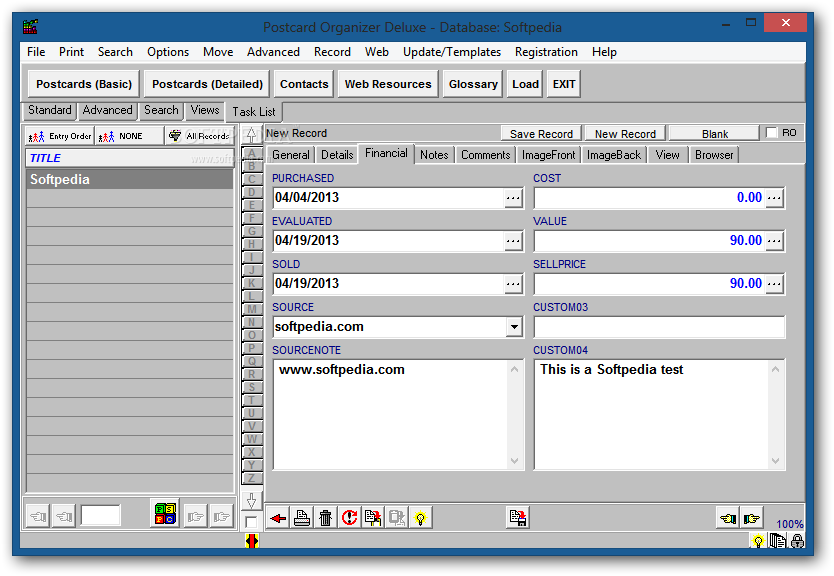This screenshot has width=834, height=576.
Task: Click the EXIT button
Action: [x=564, y=84]
